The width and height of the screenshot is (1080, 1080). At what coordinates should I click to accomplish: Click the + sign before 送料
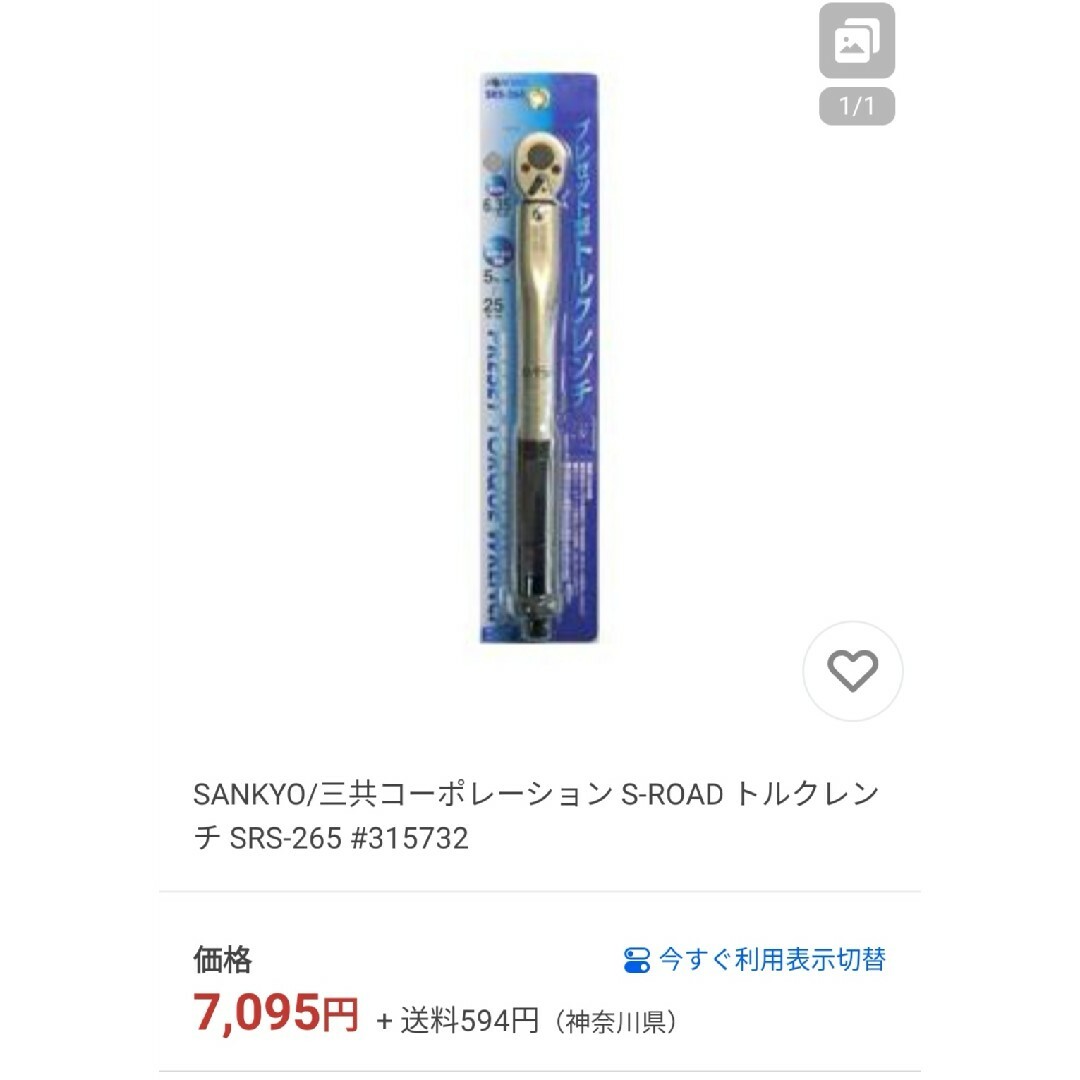(384, 1021)
